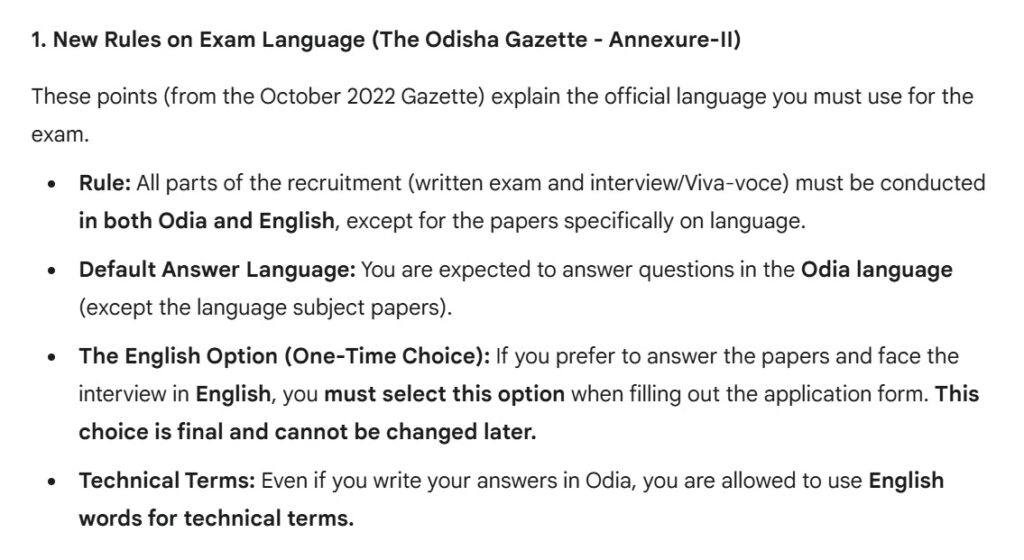Click the bold "Default Answer Language:" label
Screen dimensions: 1024x560
(216, 270)
